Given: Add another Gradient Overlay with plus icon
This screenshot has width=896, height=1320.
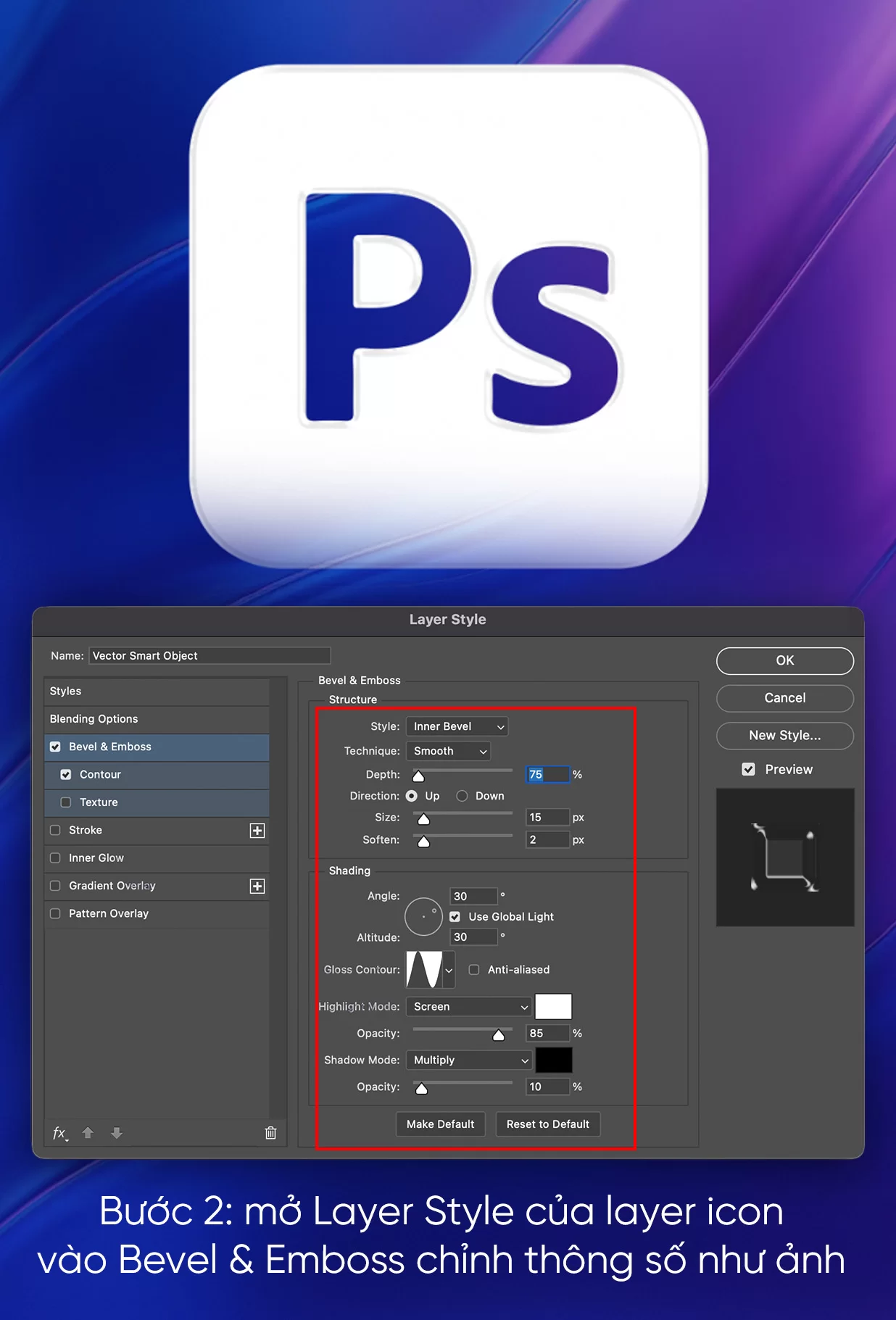Looking at the screenshot, I should [x=257, y=887].
